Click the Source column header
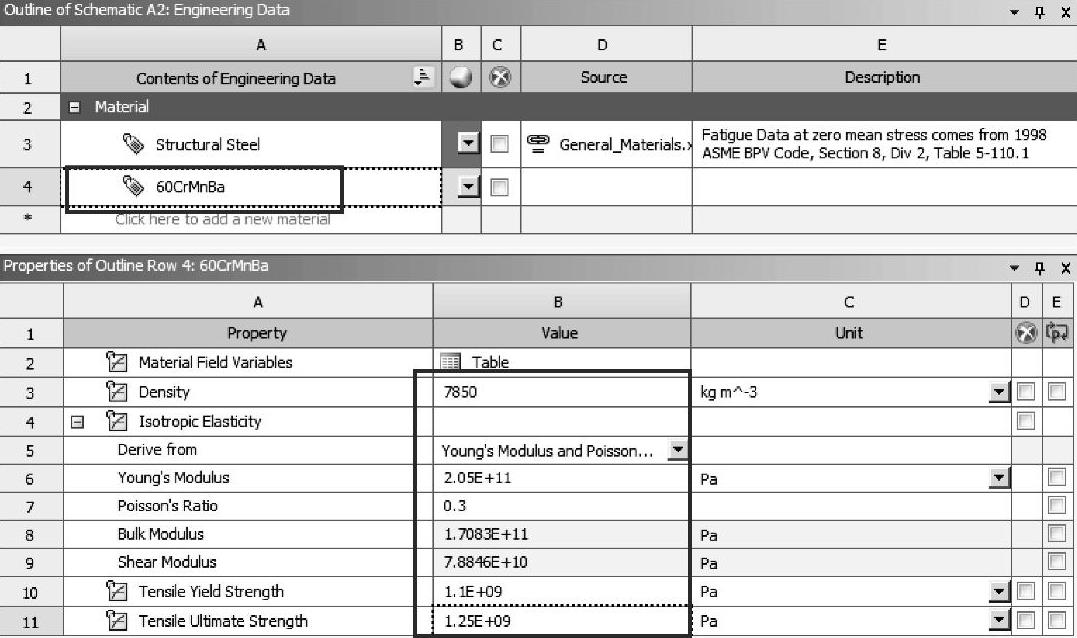This screenshot has height=638, width=1077. [x=606, y=77]
